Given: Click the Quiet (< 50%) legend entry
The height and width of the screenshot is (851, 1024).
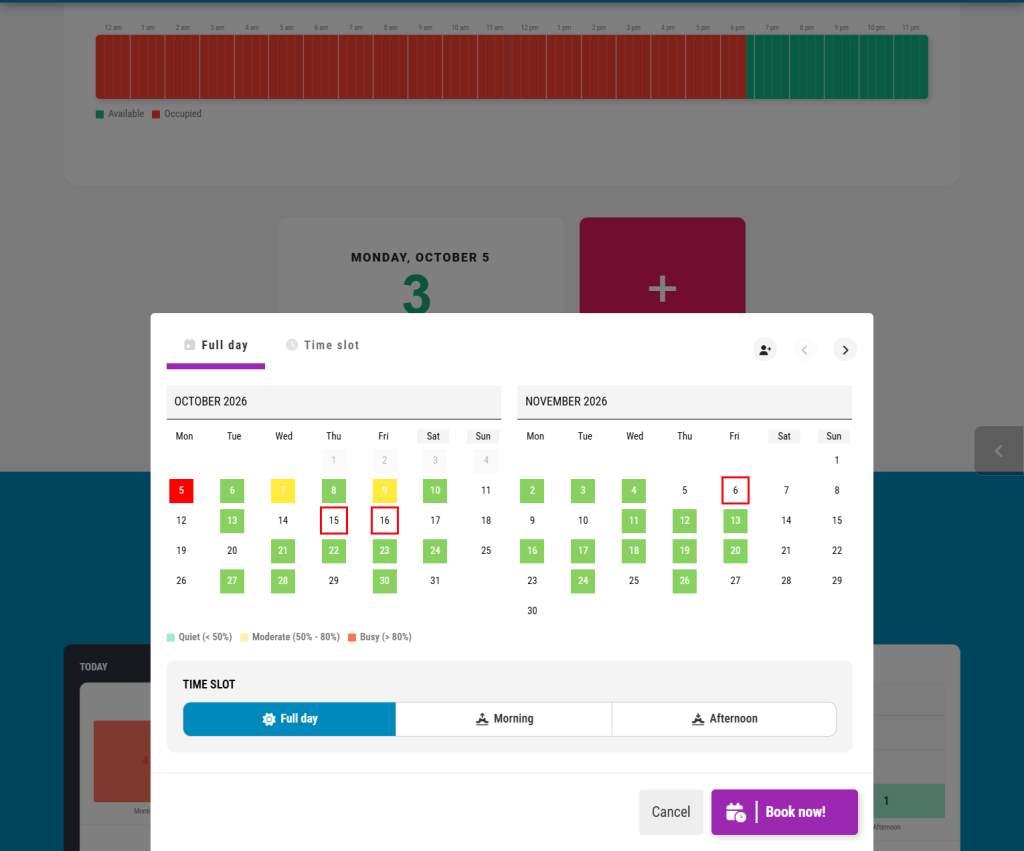Looking at the screenshot, I should click(199, 637).
